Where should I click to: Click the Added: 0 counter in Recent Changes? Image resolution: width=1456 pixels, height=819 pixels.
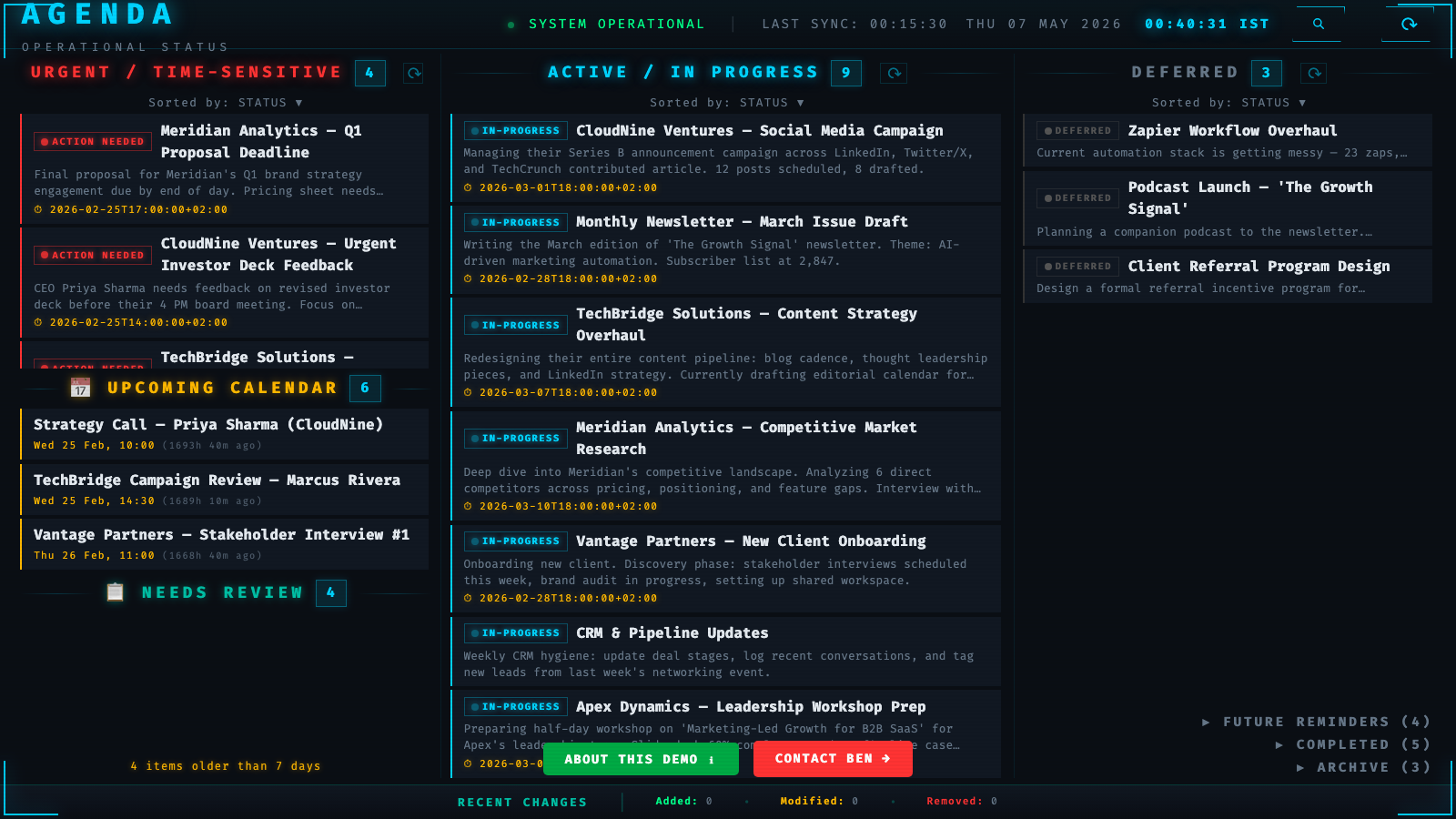point(683,802)
